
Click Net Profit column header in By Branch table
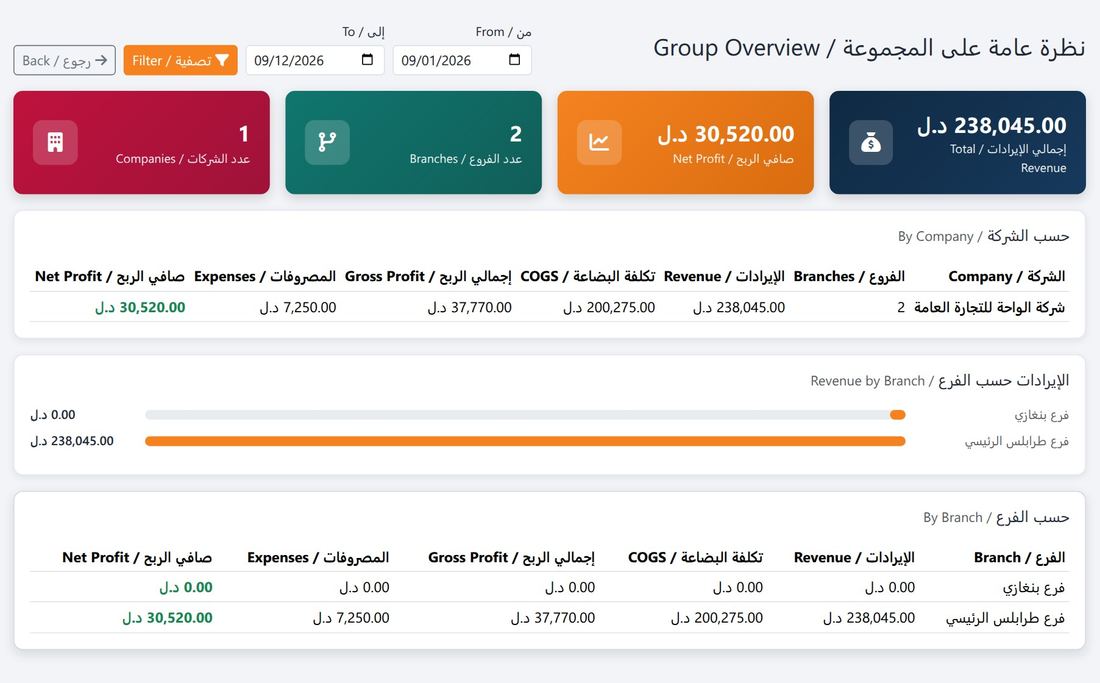click(x=138, y=557)
